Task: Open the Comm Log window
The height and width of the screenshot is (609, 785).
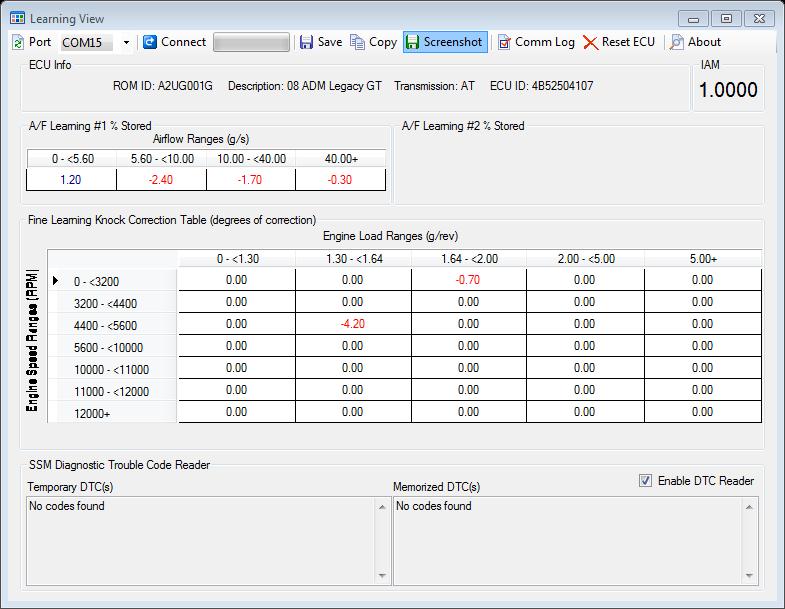Action: [536, 42]
